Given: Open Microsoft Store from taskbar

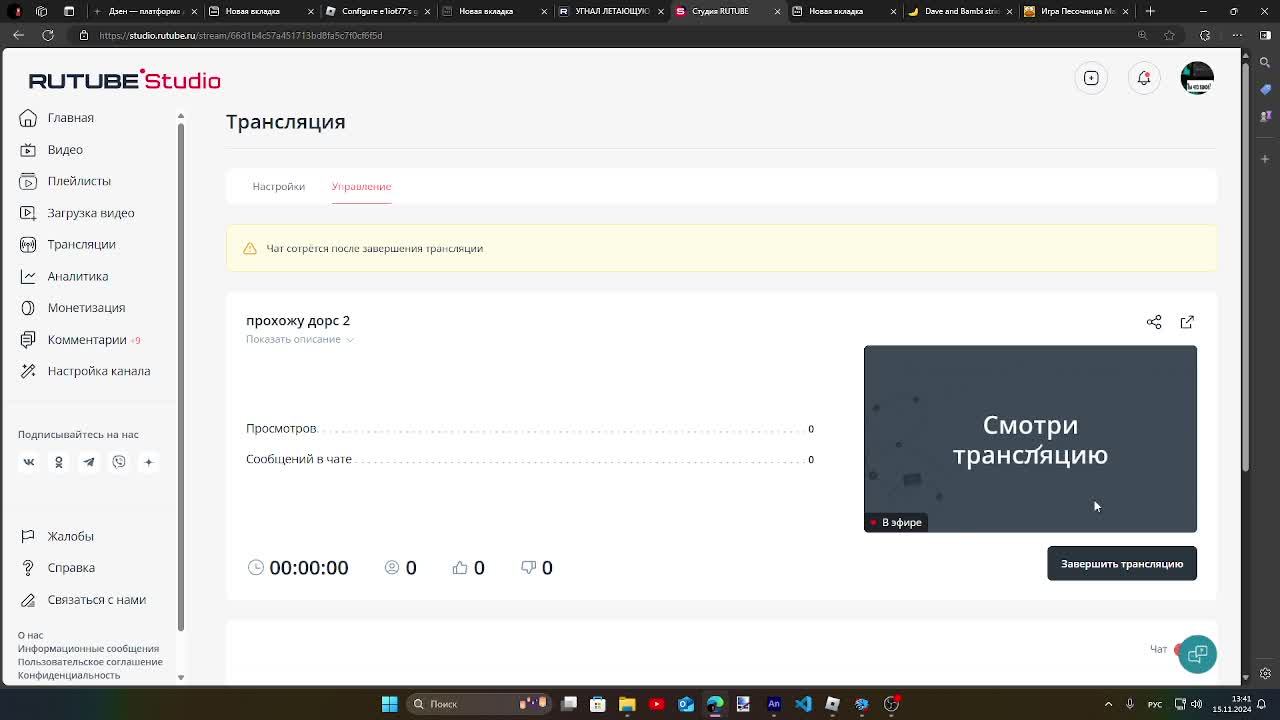Looking at the screenshot, I should pyautogui.click(x=597, y=704).
